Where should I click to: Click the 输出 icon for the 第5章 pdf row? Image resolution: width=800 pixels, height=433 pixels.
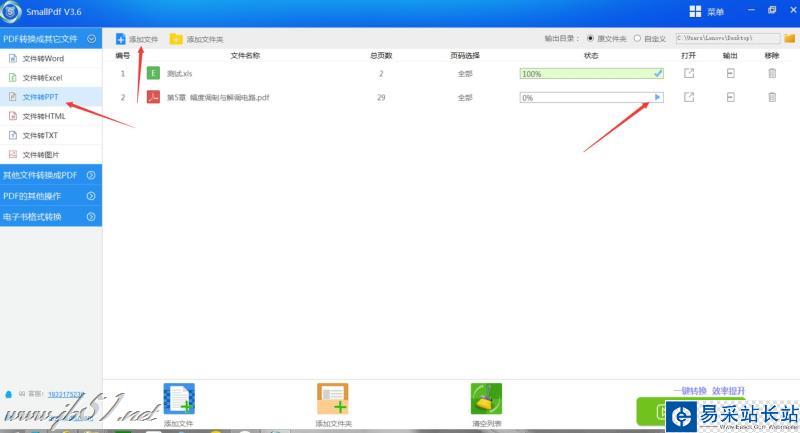(731, 97)
